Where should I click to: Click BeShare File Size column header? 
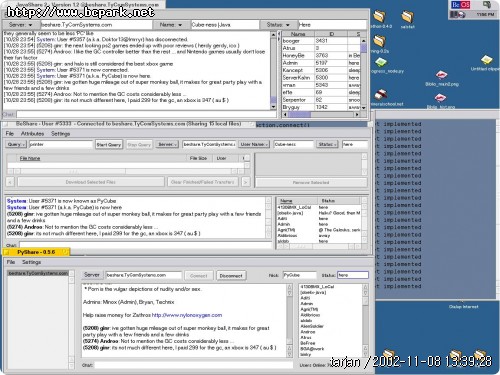198,158
